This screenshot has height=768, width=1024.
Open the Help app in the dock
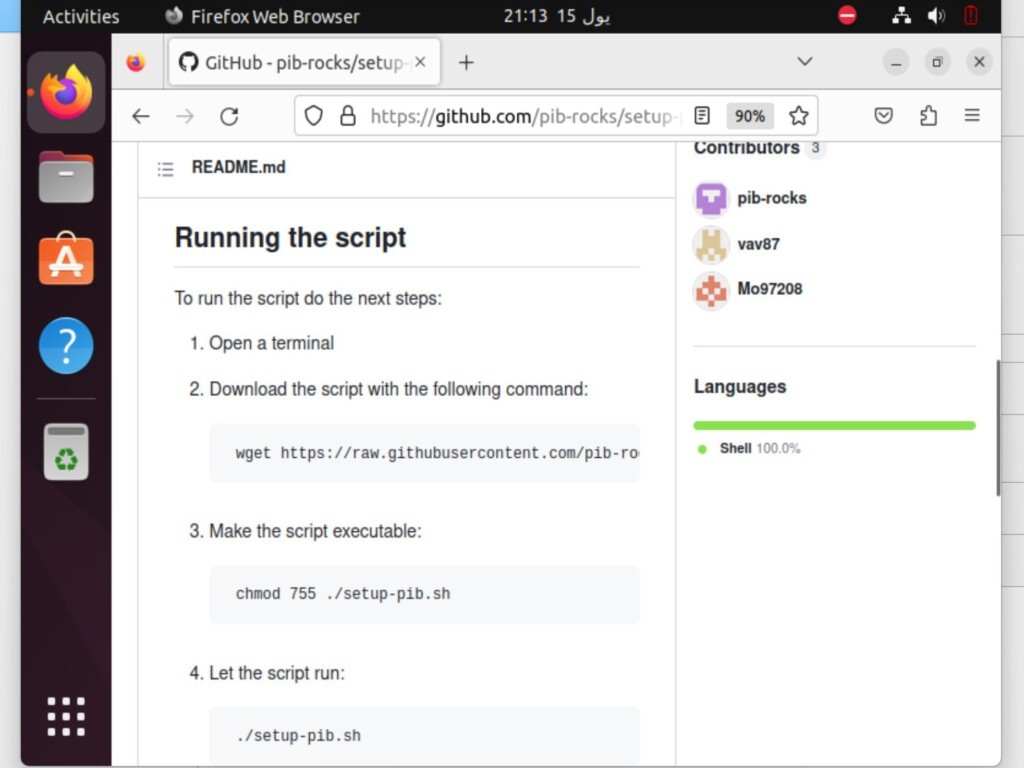pyautogui.click(x=66, y=345)
